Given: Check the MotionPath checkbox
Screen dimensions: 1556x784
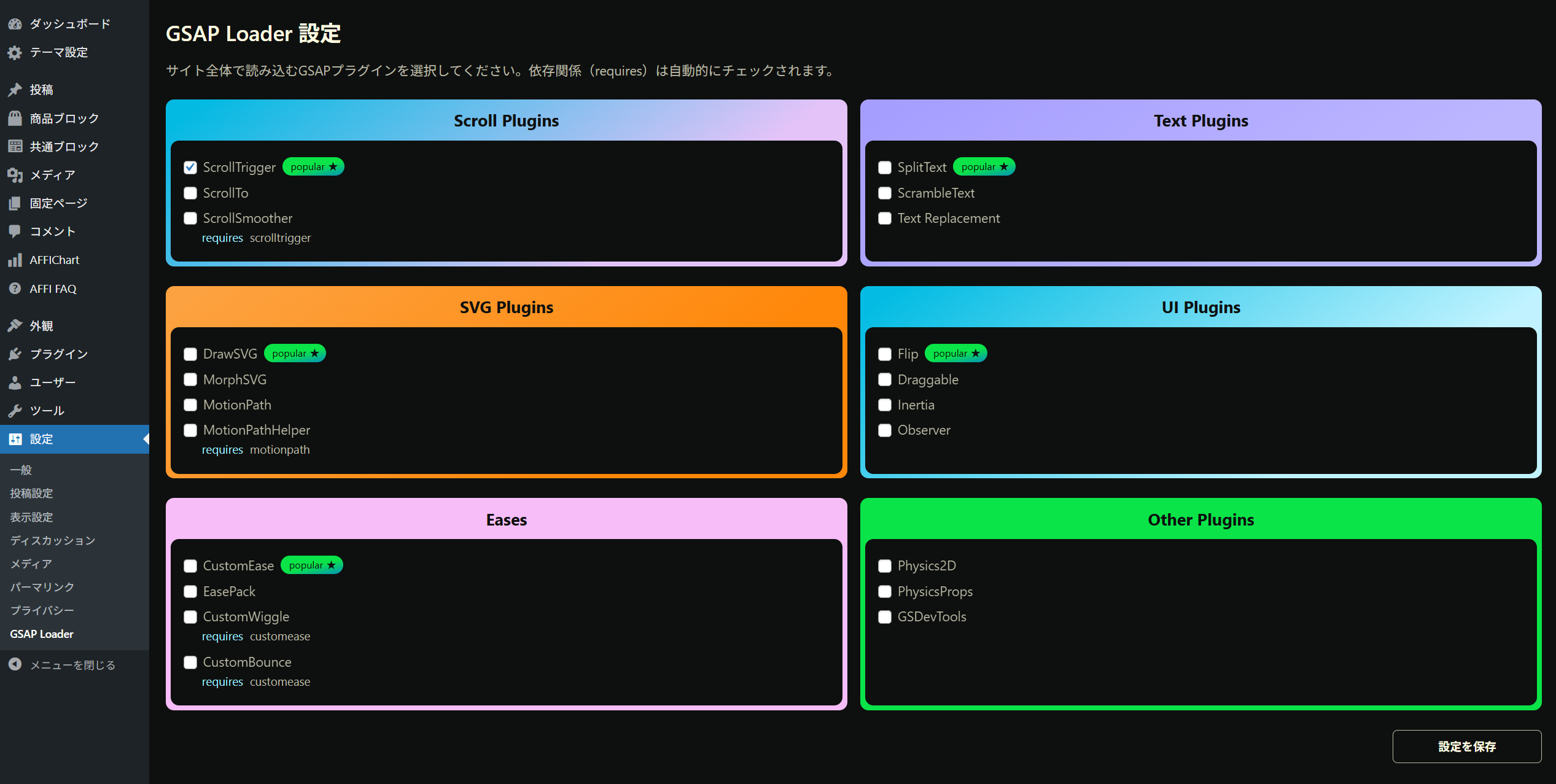Looking at the screenshot, I should click(x=190, y=405).
